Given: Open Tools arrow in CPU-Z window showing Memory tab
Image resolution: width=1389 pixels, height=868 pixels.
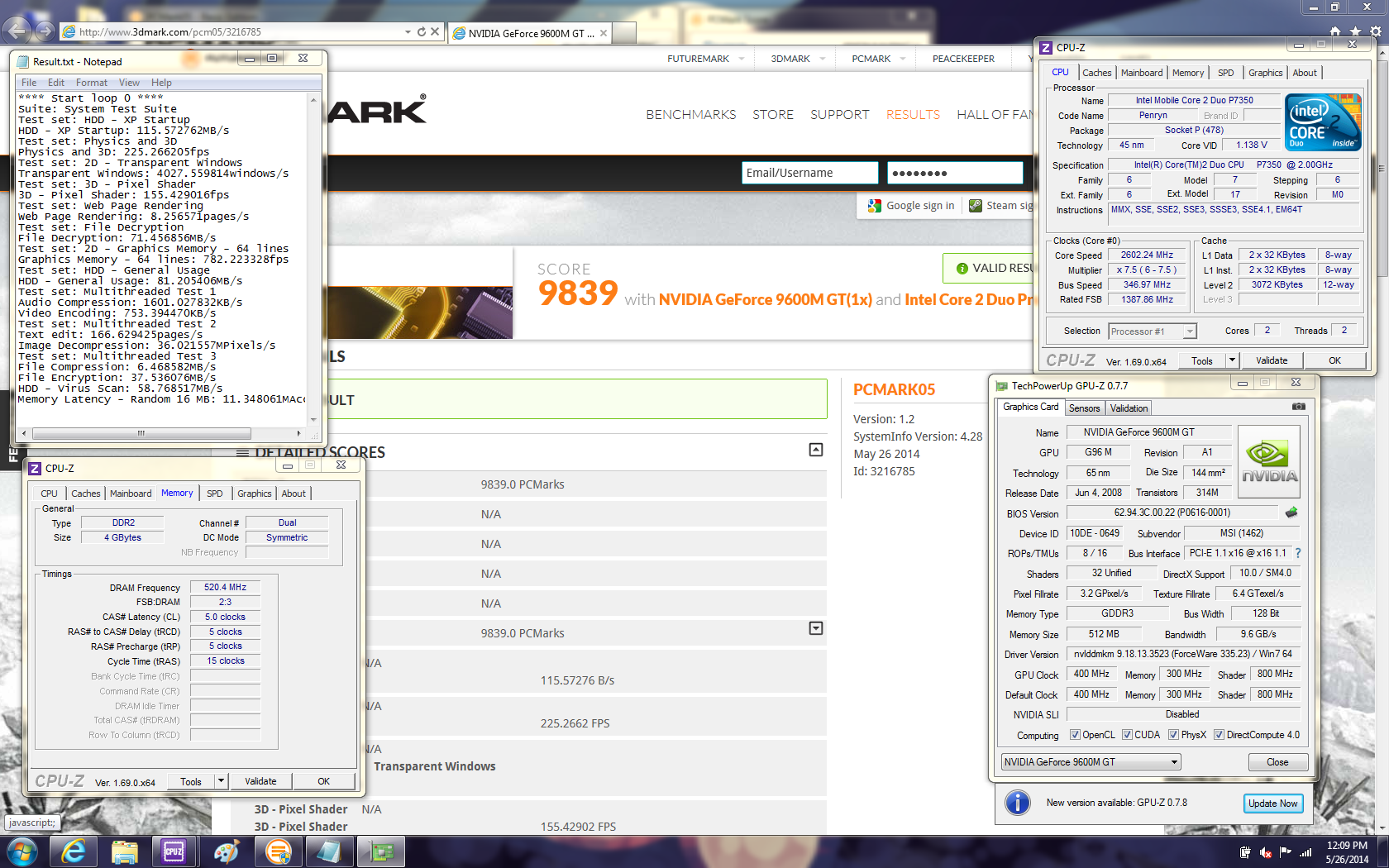Looking at the screenshot, I should pos(221,781).
